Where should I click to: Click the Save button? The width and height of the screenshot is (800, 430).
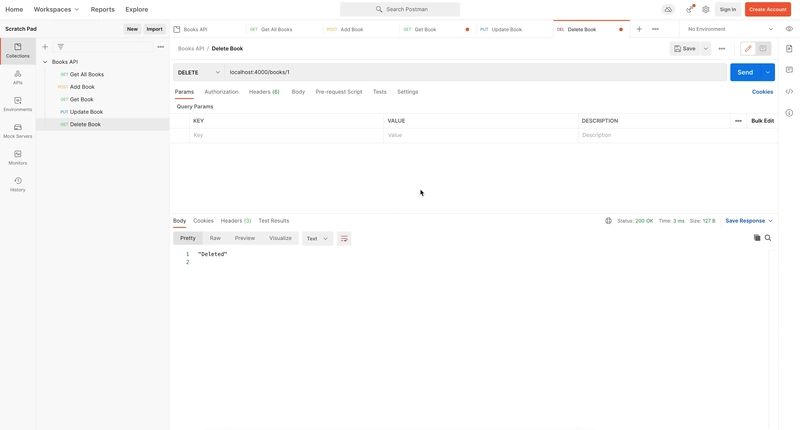[x=685, y=48]
